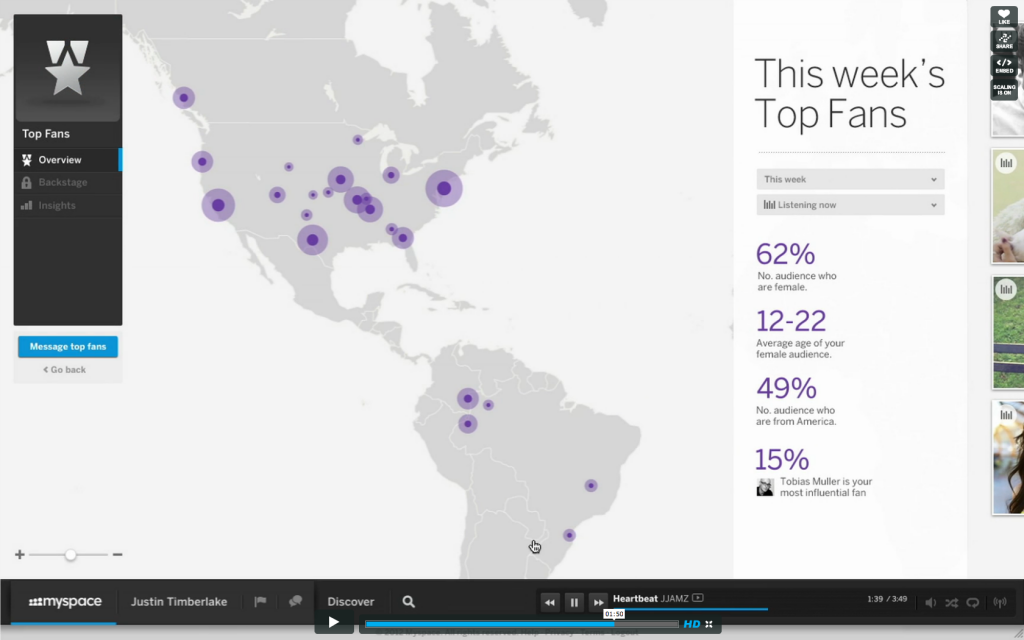1024x640 pixels.
Task: Click the Message top fans button
Action: click(x=68, y=347)
